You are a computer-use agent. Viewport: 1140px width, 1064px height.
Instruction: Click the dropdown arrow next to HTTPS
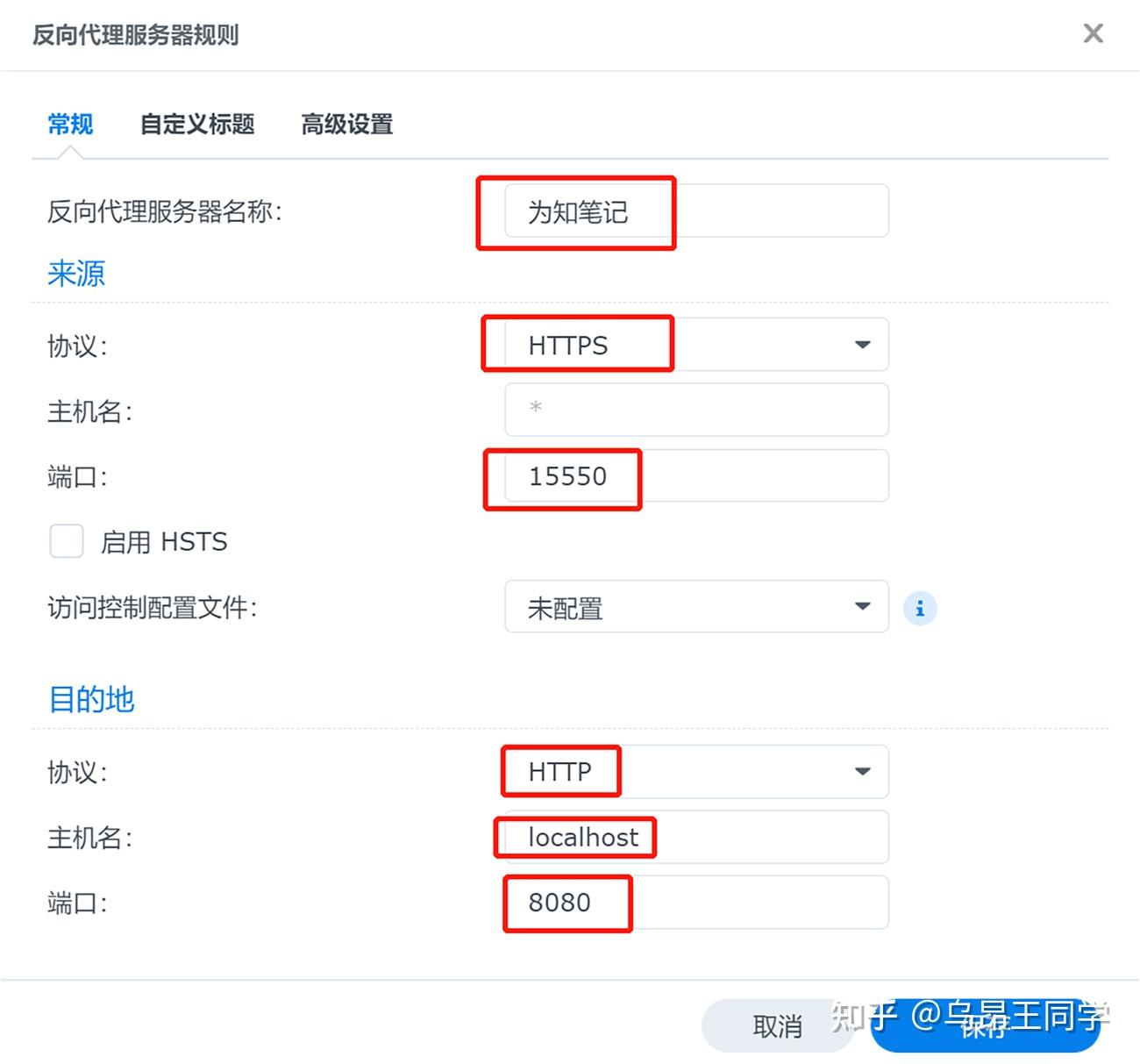863,345
